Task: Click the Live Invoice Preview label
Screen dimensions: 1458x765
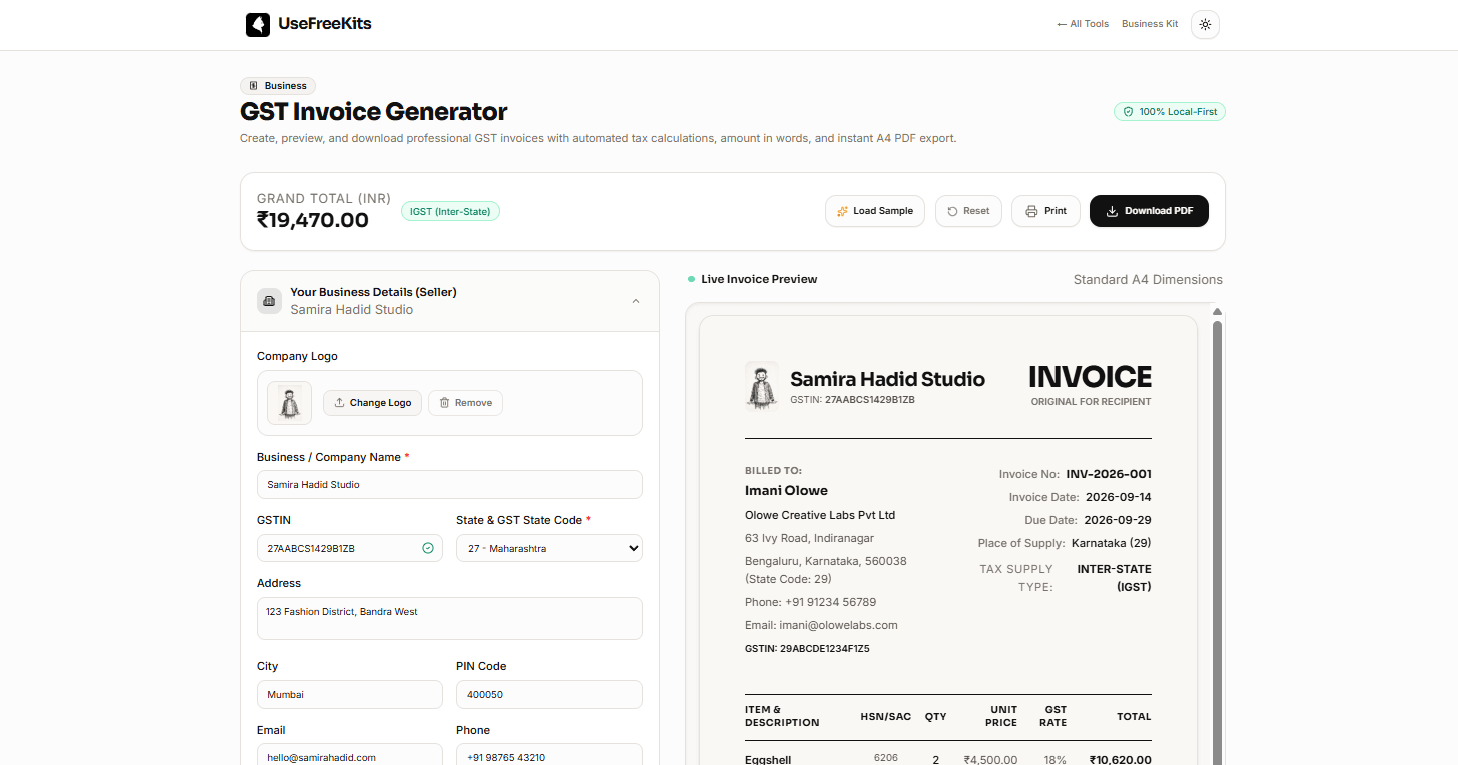Action: coord(759,279)
